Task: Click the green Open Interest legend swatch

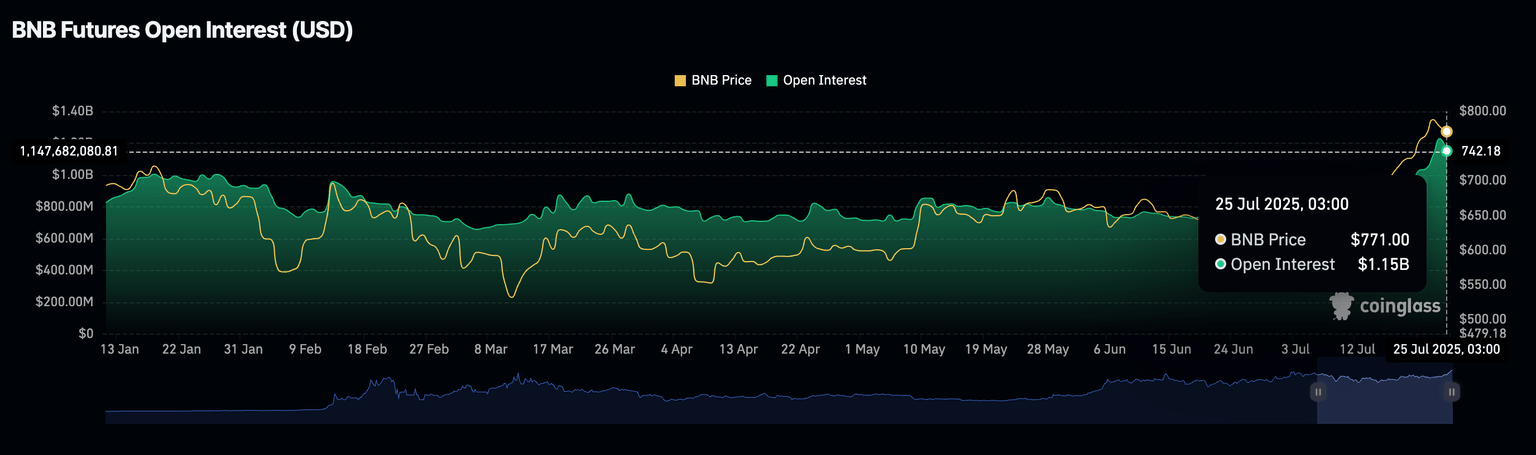Action: 771,80
